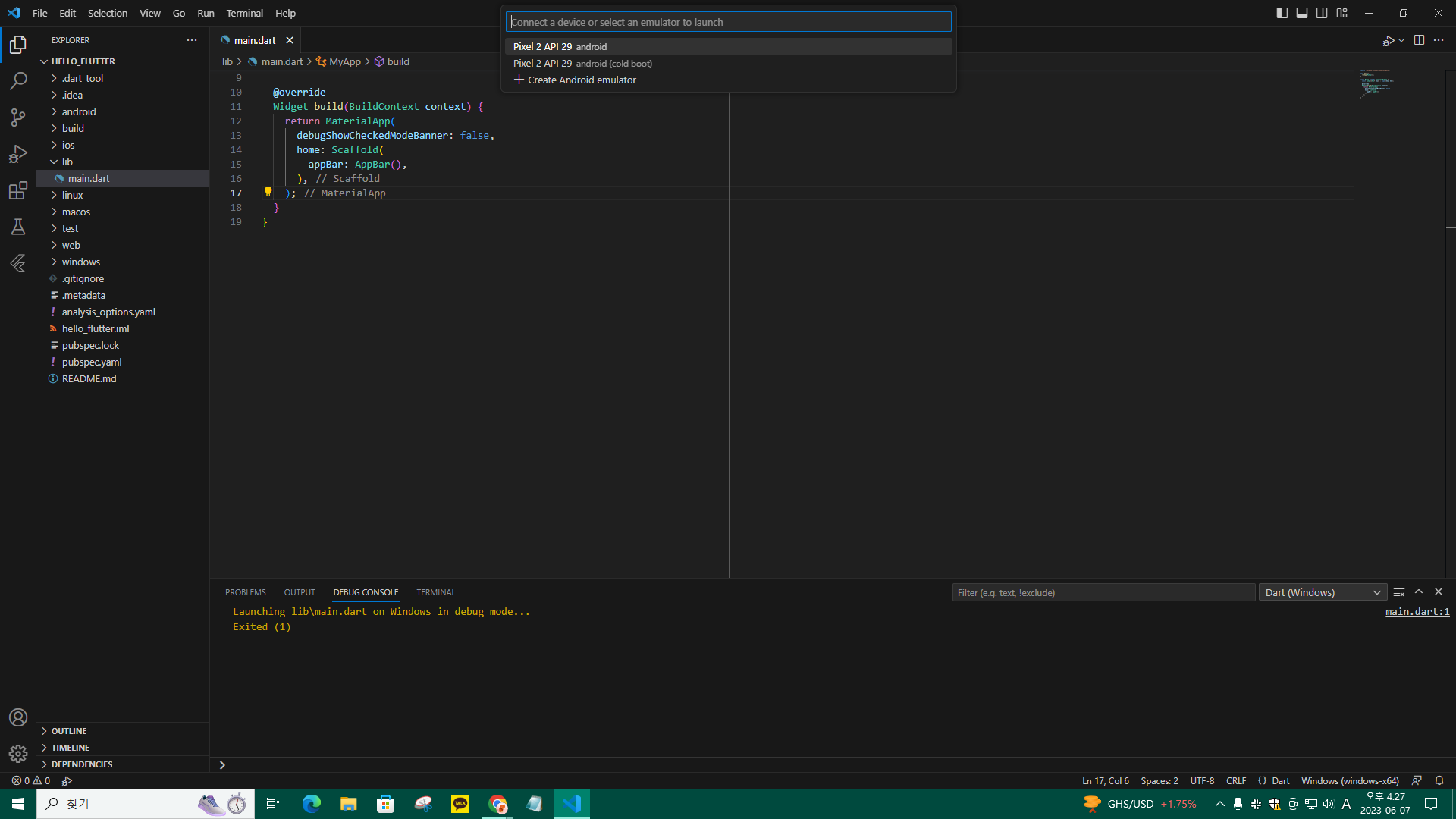The height and width of the screenshot is (819, 1456).
Task: Clear the debug console output
Action: (x=1399, y=592)
